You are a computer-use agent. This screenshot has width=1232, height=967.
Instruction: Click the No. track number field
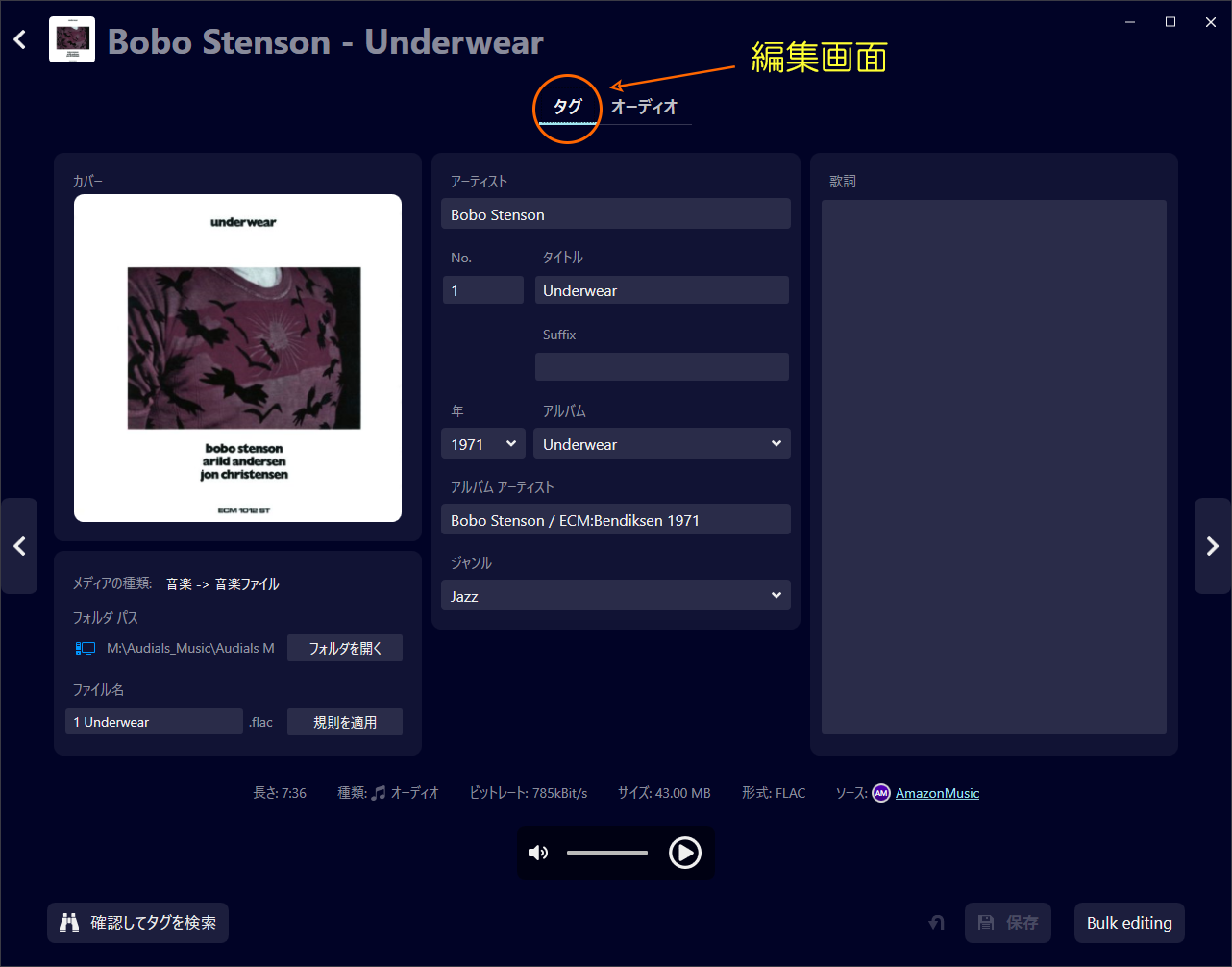click(x=483, y=290)
